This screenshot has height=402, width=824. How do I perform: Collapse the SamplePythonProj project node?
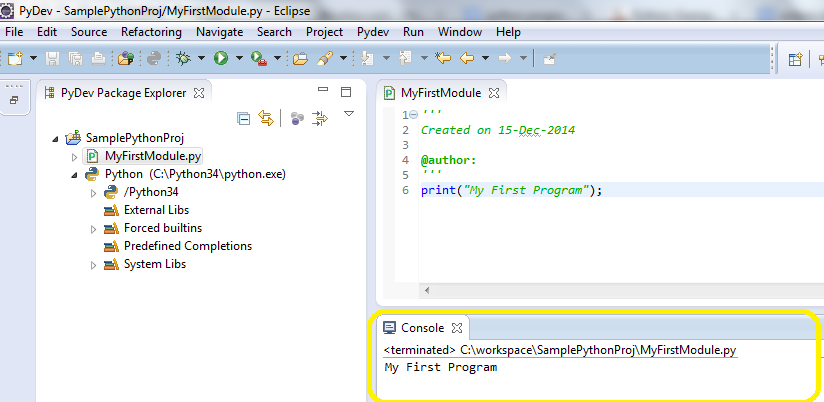pos(56,139)
